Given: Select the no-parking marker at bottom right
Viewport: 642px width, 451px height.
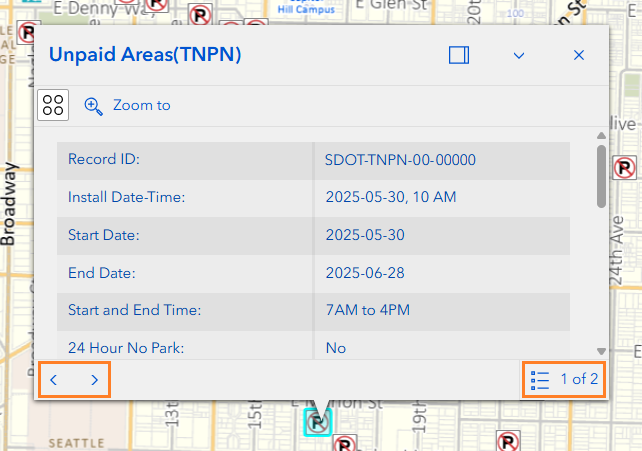Looking at the screenshot, I should pos(509,440).
